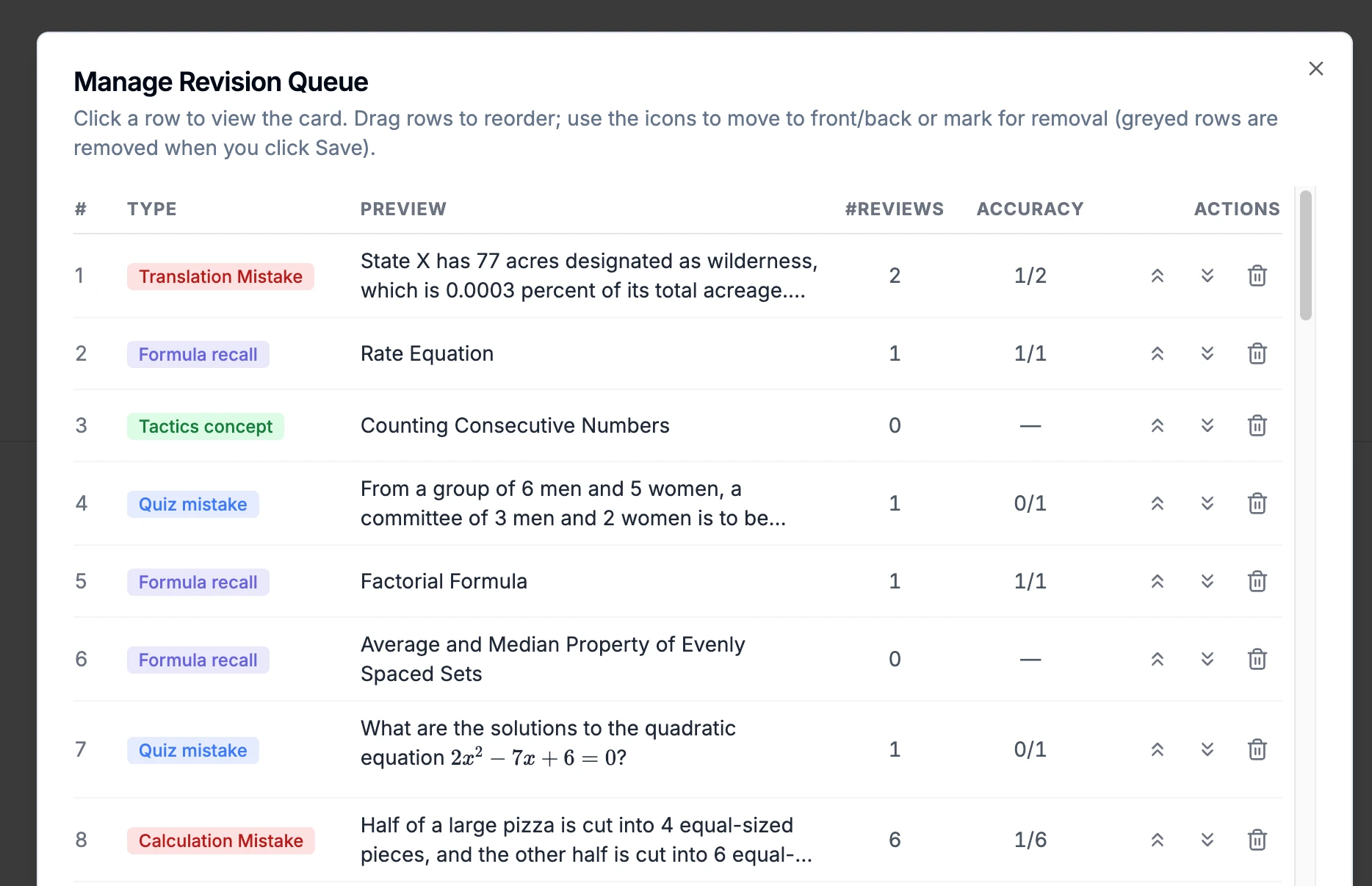The image size is (1372, 886).
Task: Remove the Factorial Formula card
Action: click(x=1257, y=581)
